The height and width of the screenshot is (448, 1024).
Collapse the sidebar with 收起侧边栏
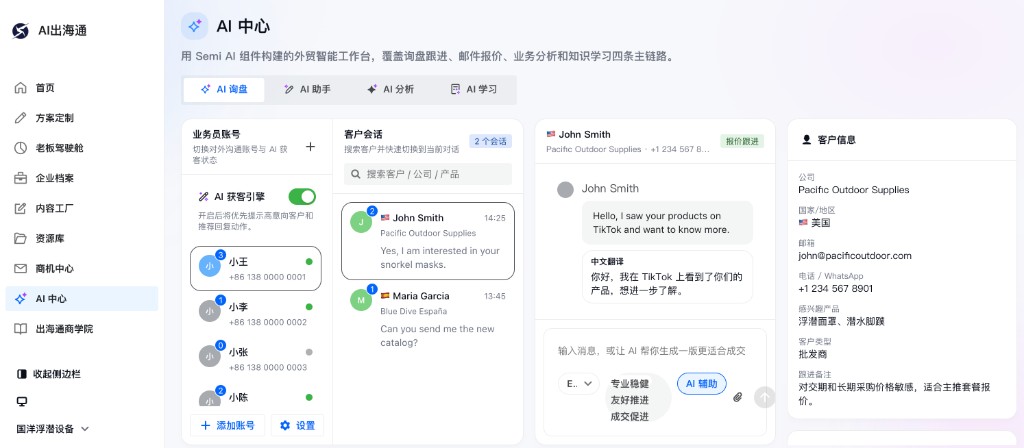point(49,374)
